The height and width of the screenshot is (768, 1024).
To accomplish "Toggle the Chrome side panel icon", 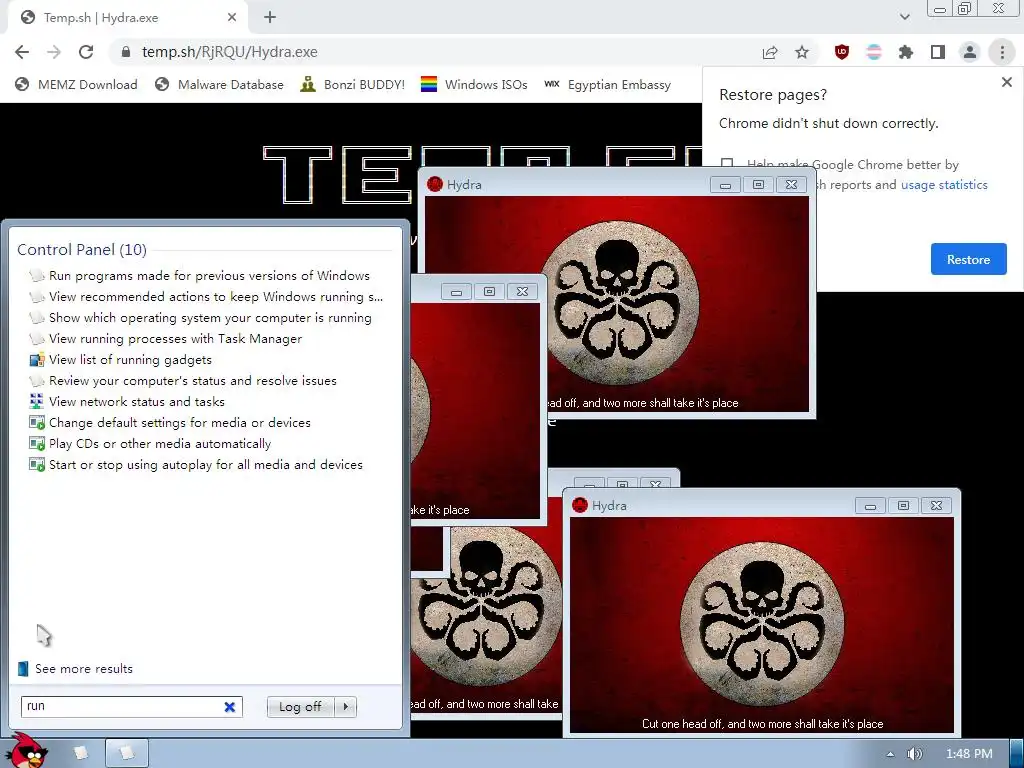I will coord(938,52).
